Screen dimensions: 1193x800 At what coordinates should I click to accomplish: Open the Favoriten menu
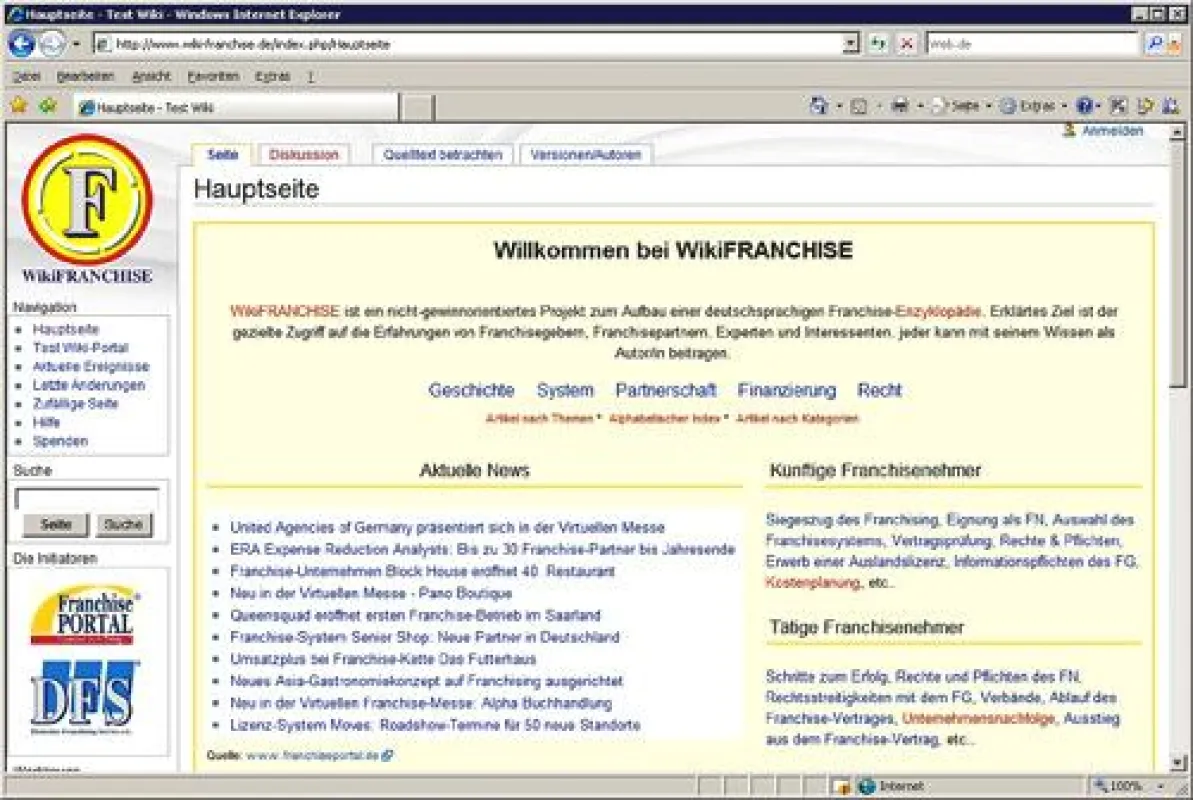213,76
